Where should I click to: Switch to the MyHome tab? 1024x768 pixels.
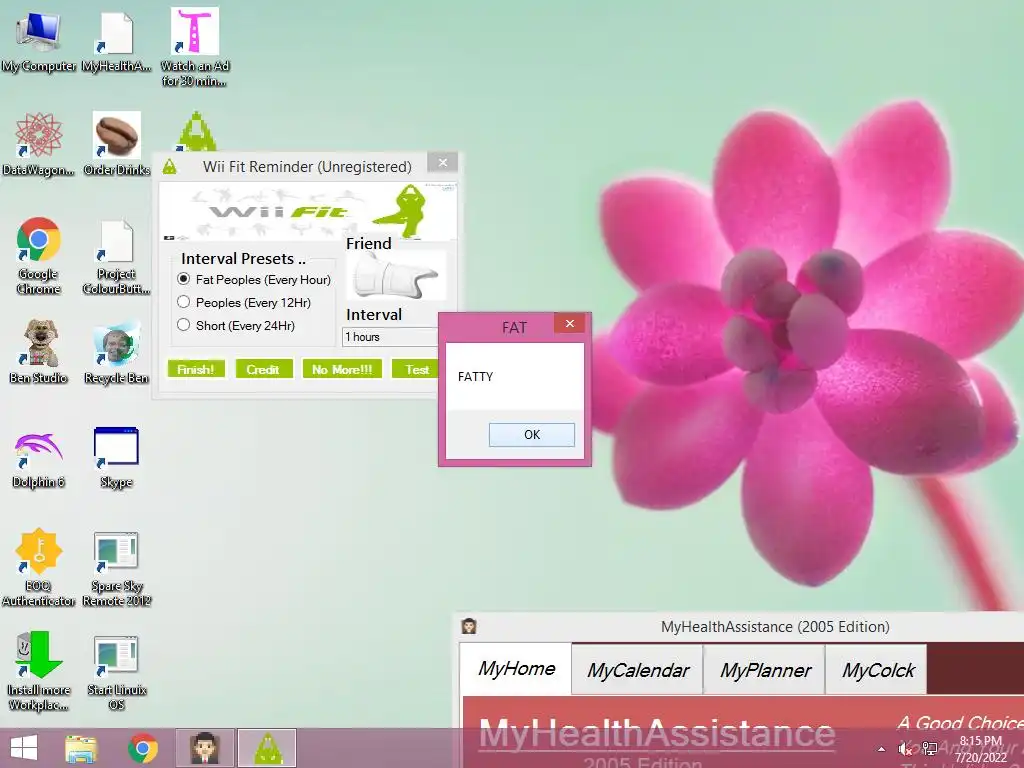coord(516,669)
